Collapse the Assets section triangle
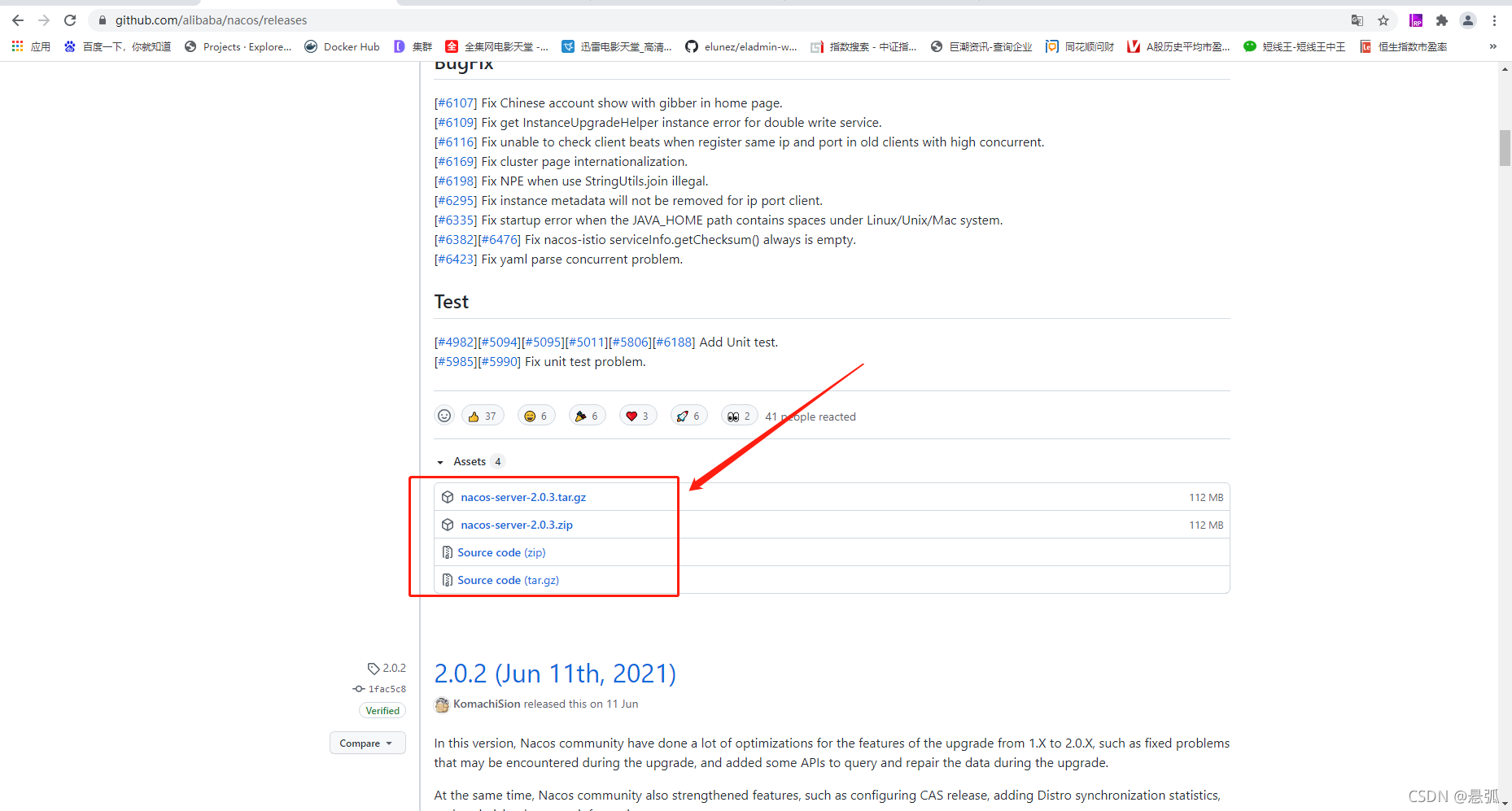The height and width of the screenshot is (811, 1512). tap(440, 462)
